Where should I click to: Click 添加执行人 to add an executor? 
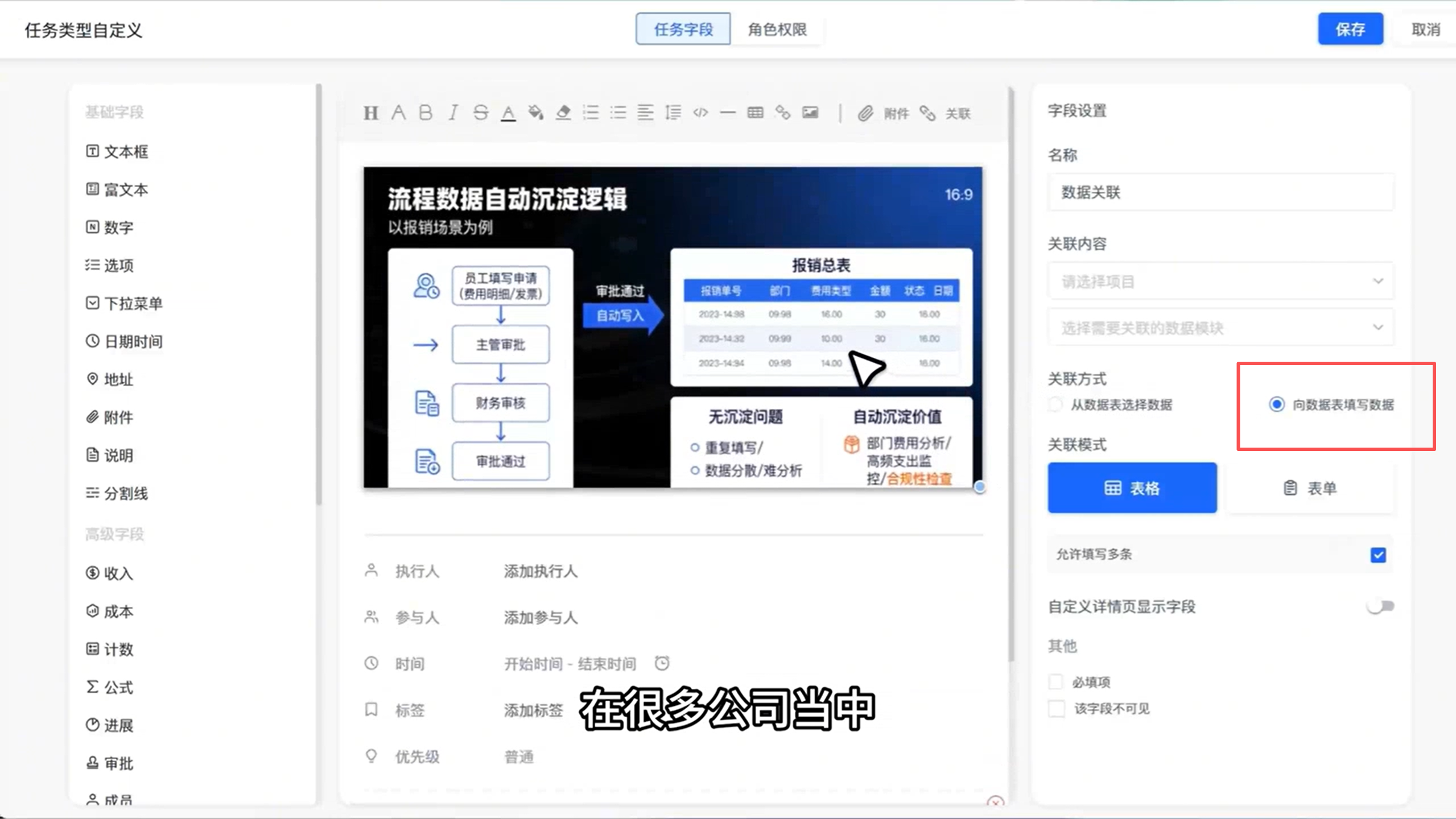click(541, 571)
